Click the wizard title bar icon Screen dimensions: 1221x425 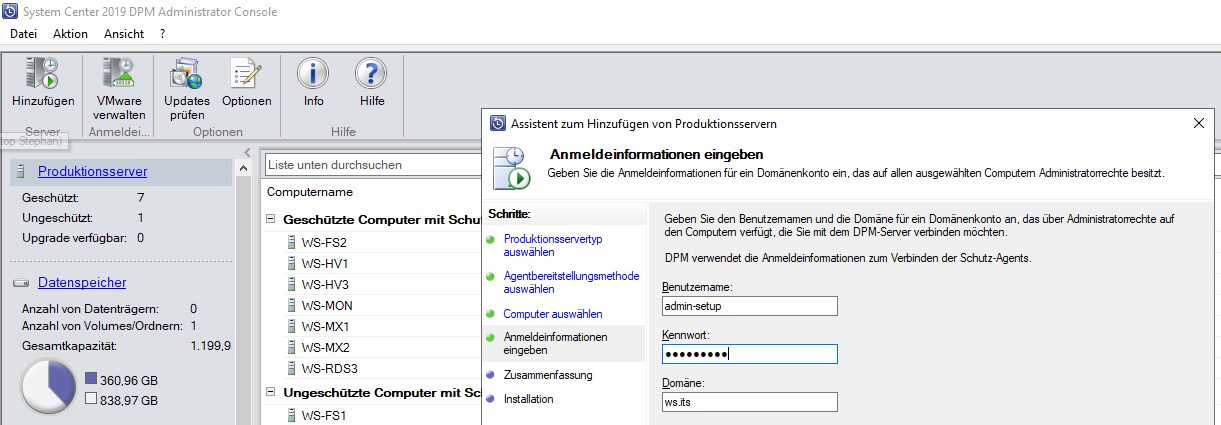[497, 124]
